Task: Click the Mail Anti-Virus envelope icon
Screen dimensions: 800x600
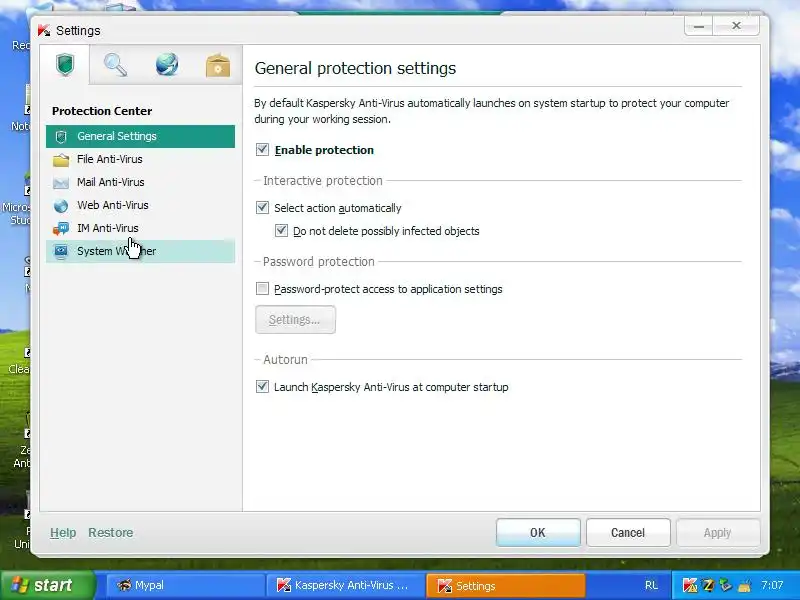Action: tap(61, 183)
